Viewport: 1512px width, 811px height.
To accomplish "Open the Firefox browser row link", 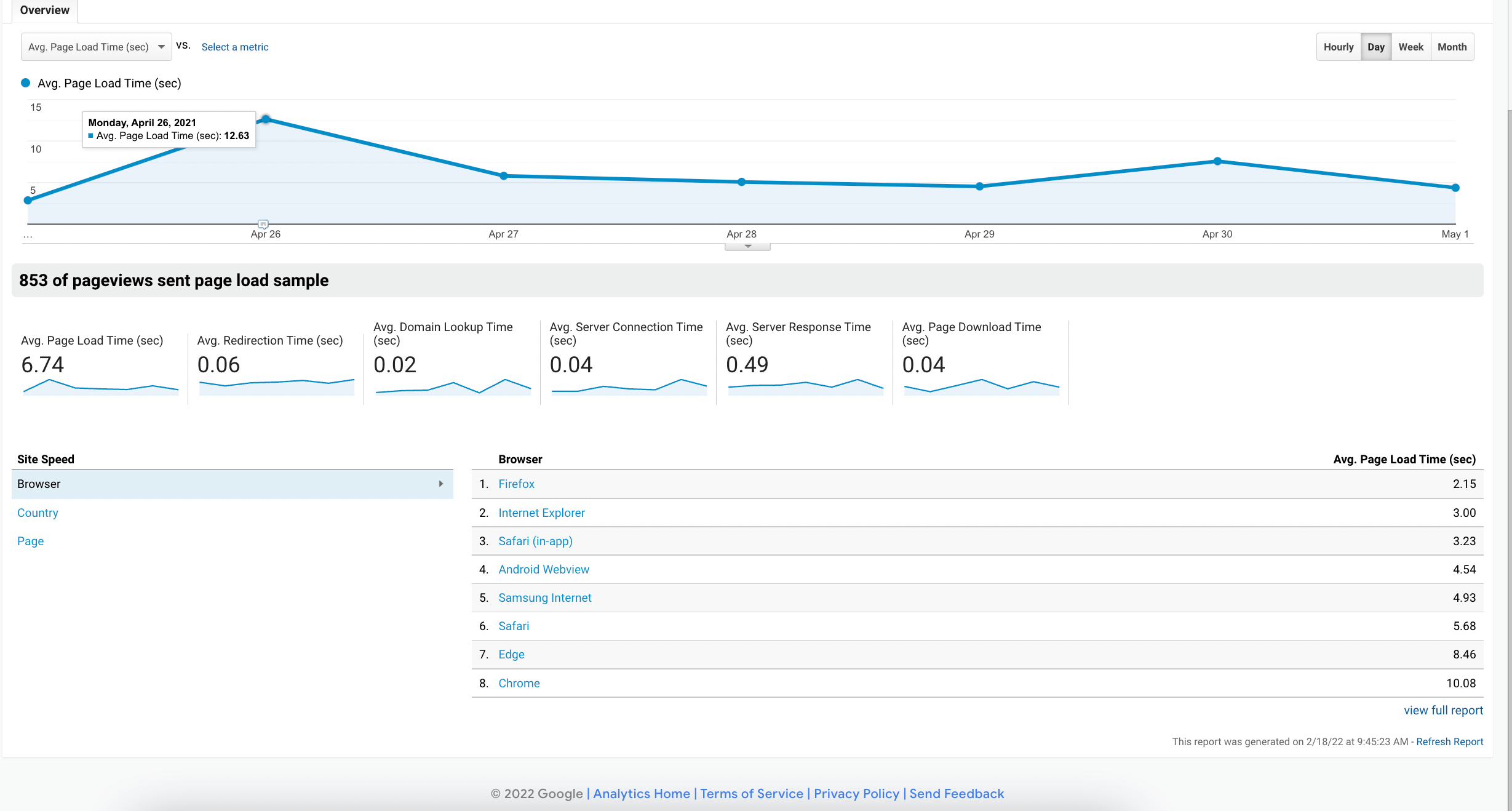I will (x=516, y=484).
